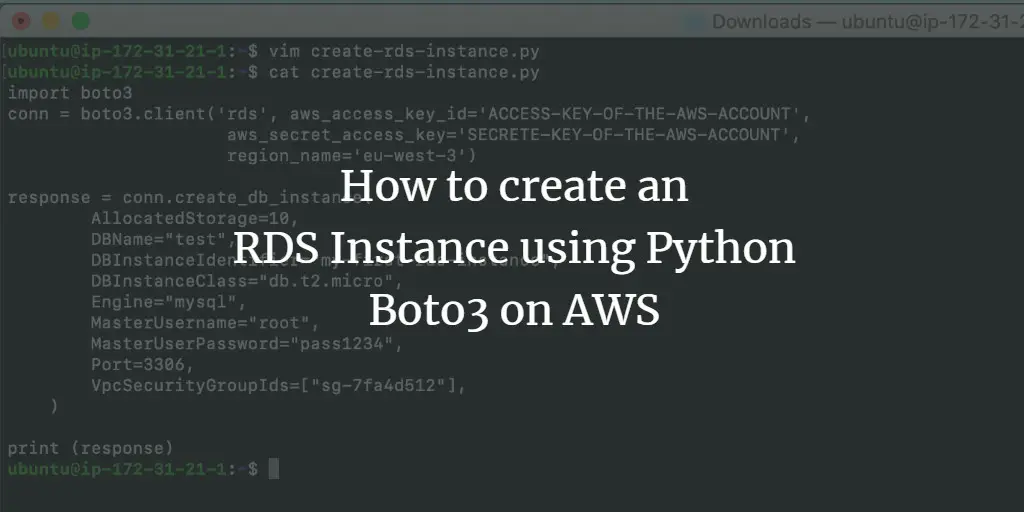Viewport: 1024px width, 512px height.
Task: Click the 'AllocatedStorage=10' line
Action: point(195,218)
